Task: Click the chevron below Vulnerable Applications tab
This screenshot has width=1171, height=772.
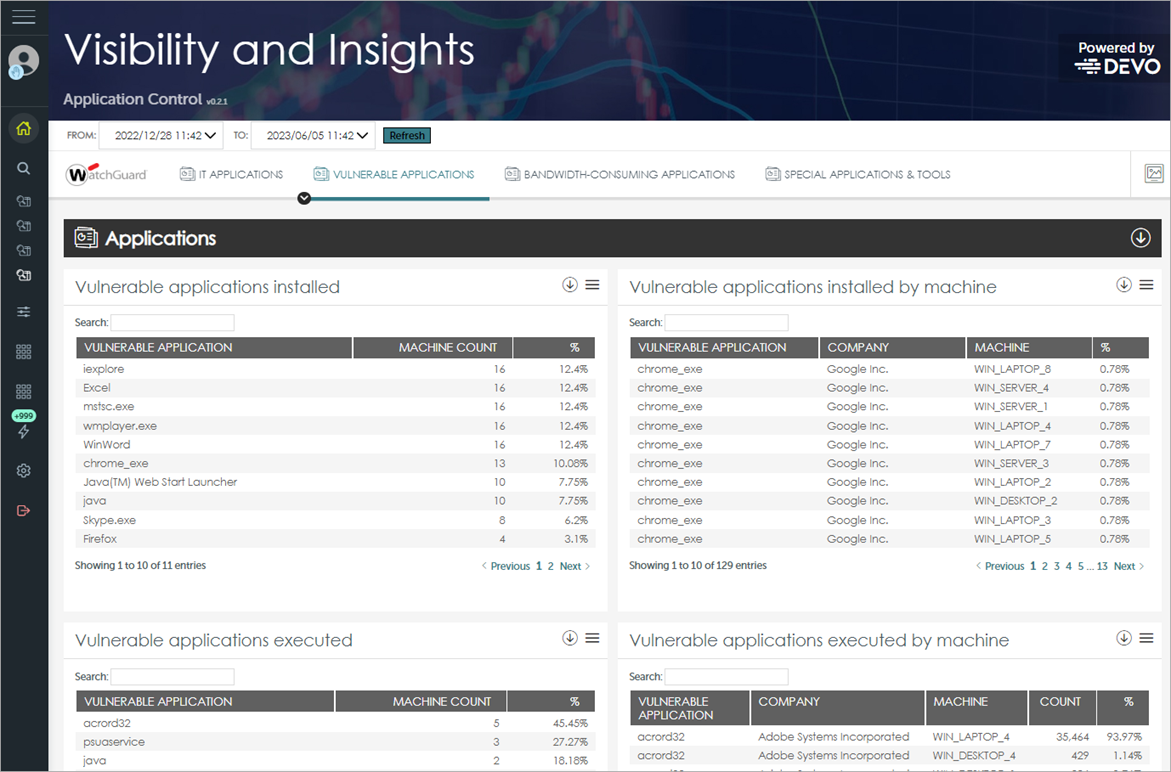Action: click(304, 198)
